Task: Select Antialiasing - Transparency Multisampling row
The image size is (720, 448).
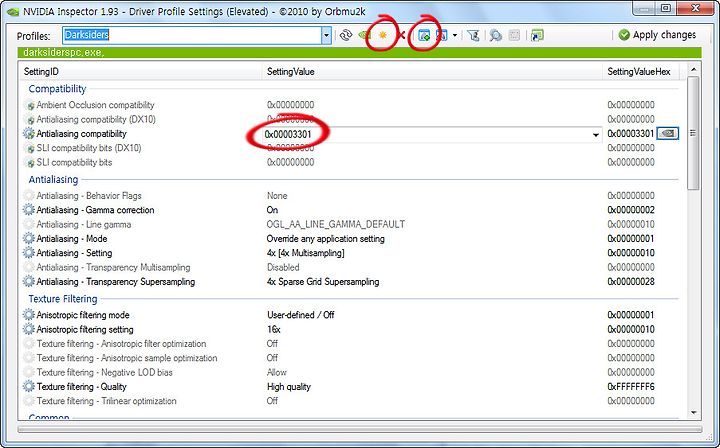Action: (x=113, y=267)
